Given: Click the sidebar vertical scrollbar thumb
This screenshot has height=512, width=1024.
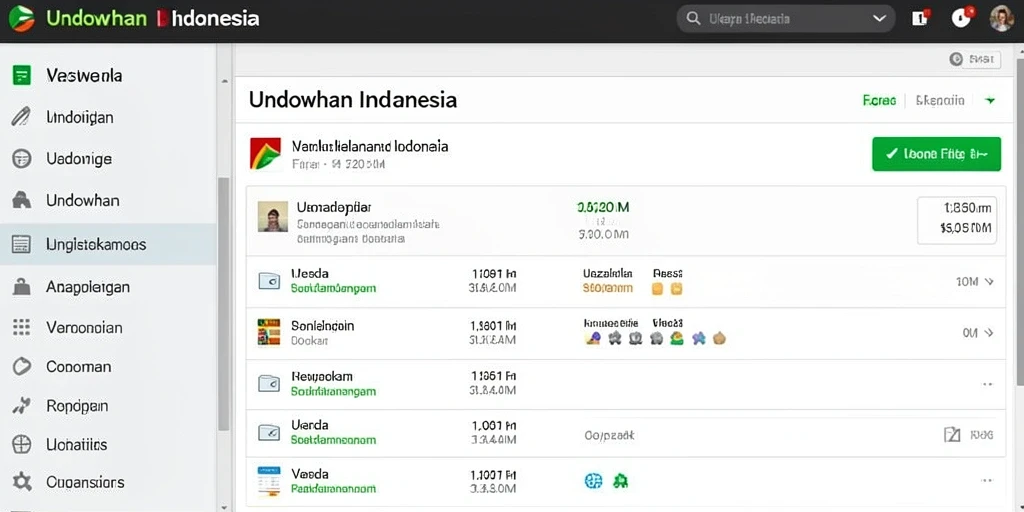Looking at the screenshot, I should click(224, 304).
